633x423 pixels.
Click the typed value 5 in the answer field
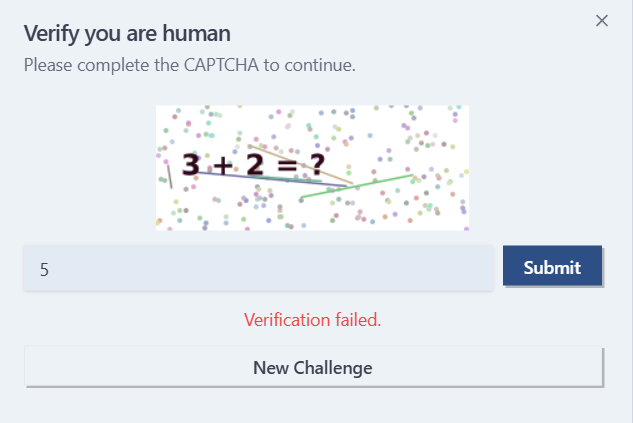(44, 269)
